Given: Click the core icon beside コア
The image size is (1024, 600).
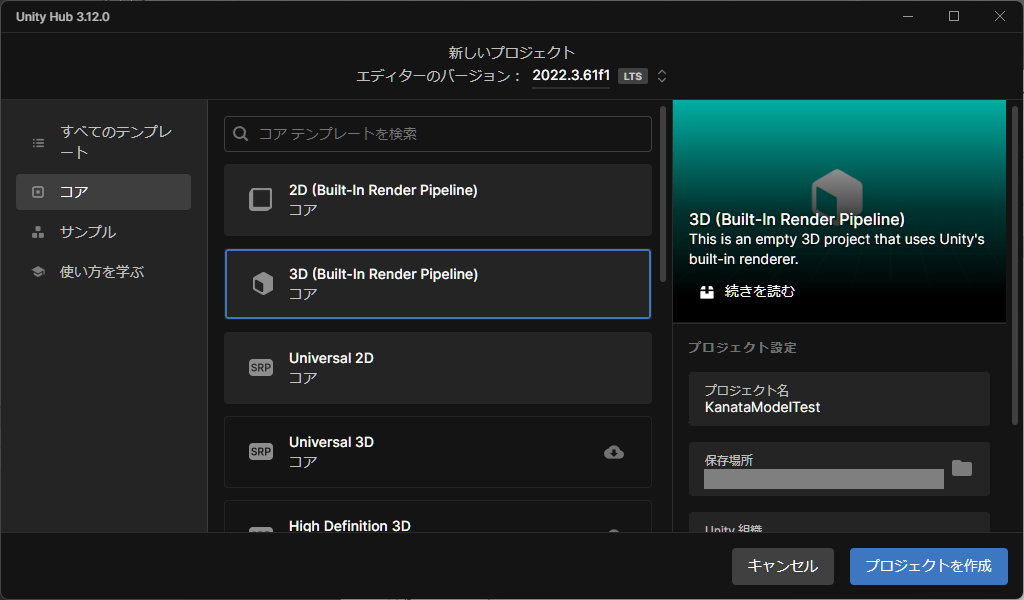Looking at the screenshot, I should click(x=38, y=192).
